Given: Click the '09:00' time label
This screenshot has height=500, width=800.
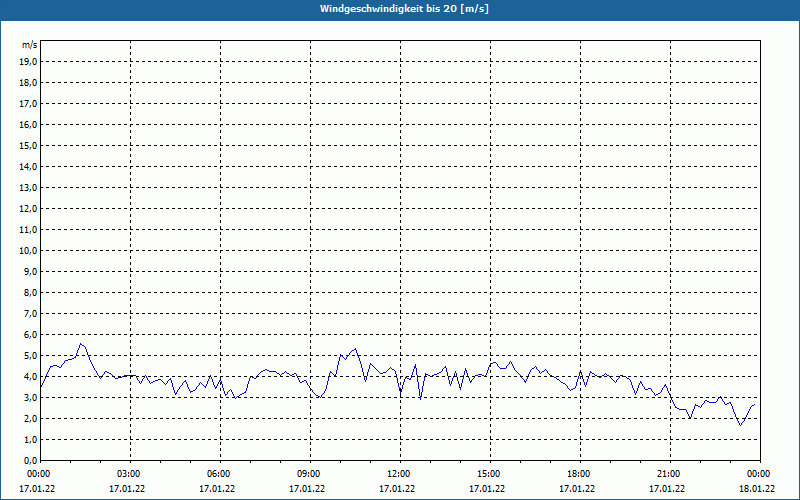Looking at the screenshot, I should pos(309,474).
